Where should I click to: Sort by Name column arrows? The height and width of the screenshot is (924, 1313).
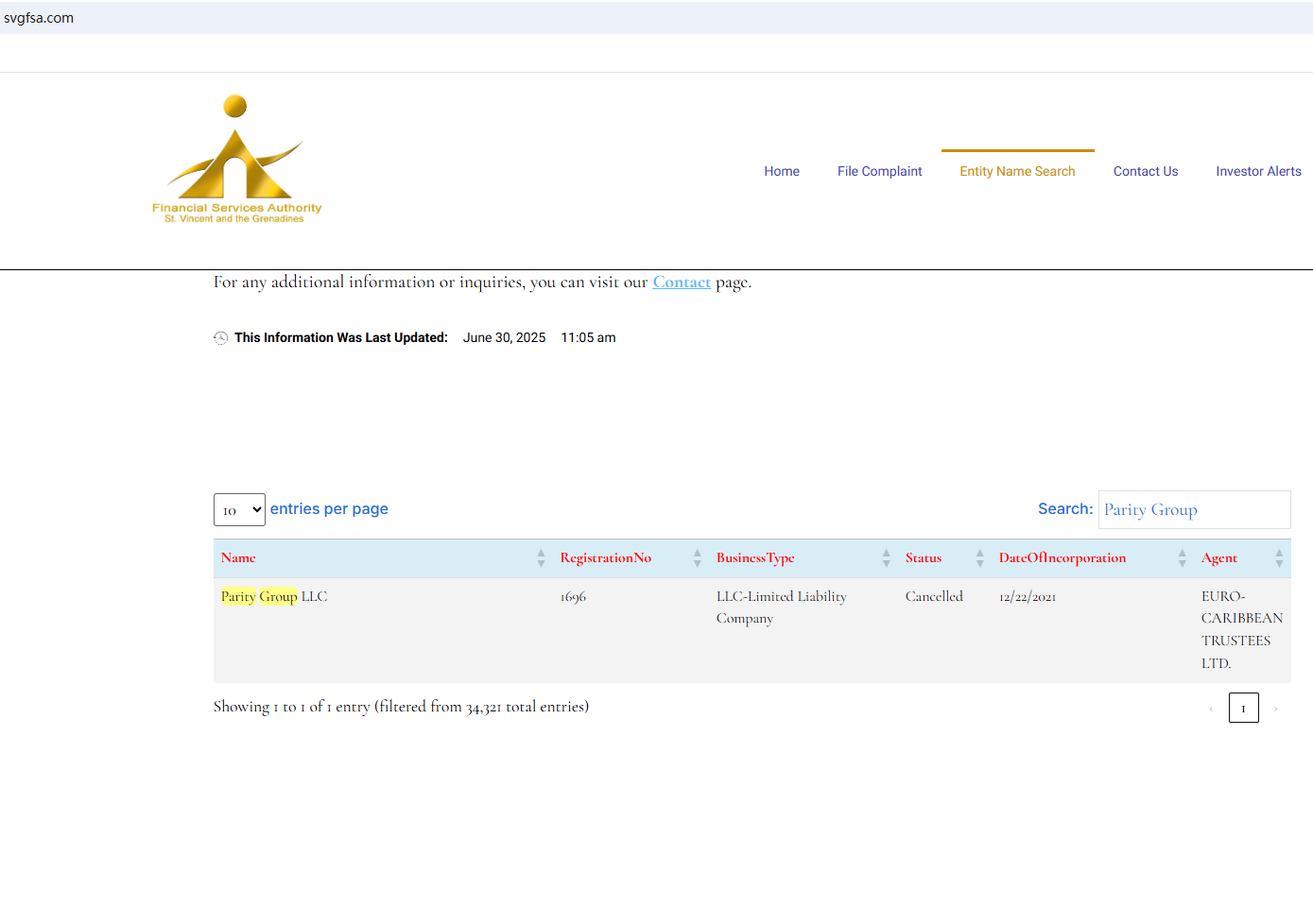click(x=541, y=558)
